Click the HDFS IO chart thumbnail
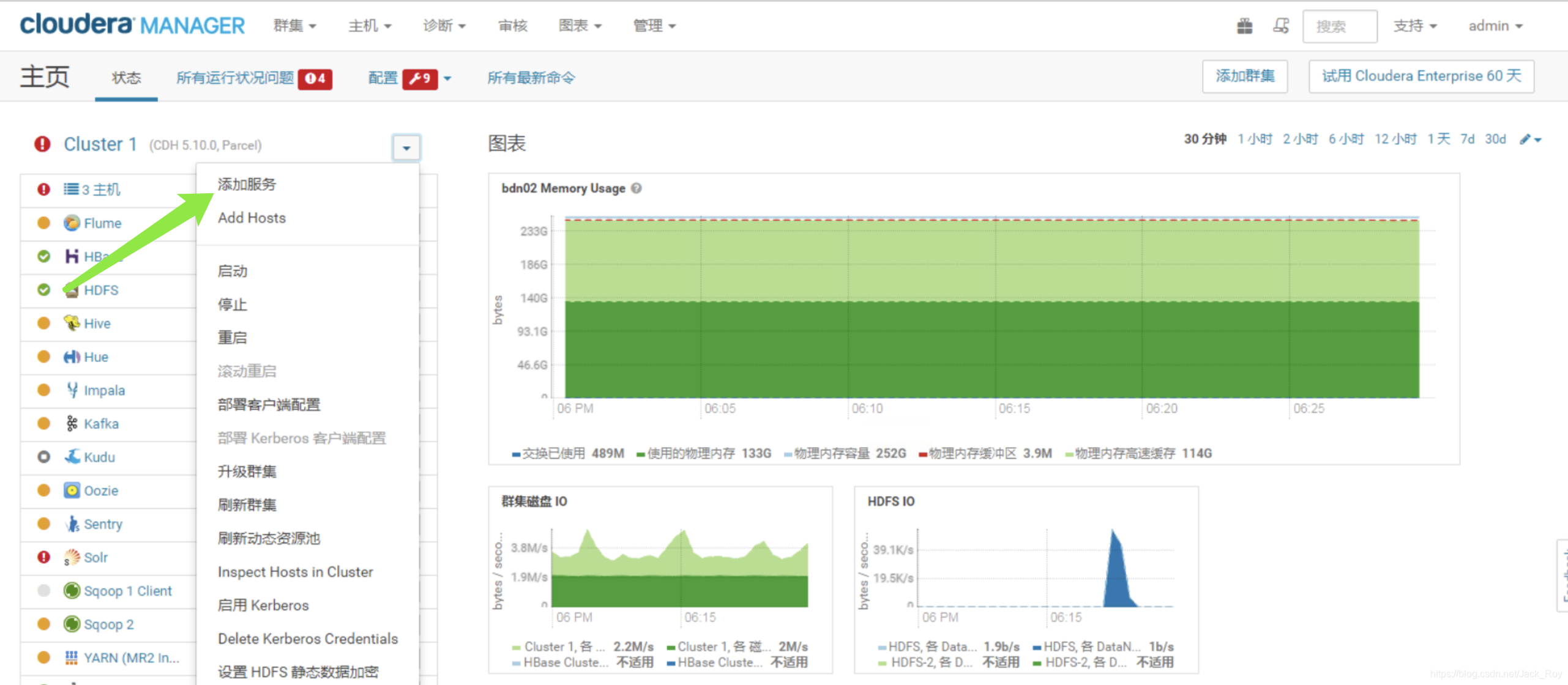Viewport: 1568px width, 685px height. tap(1026, 580)
